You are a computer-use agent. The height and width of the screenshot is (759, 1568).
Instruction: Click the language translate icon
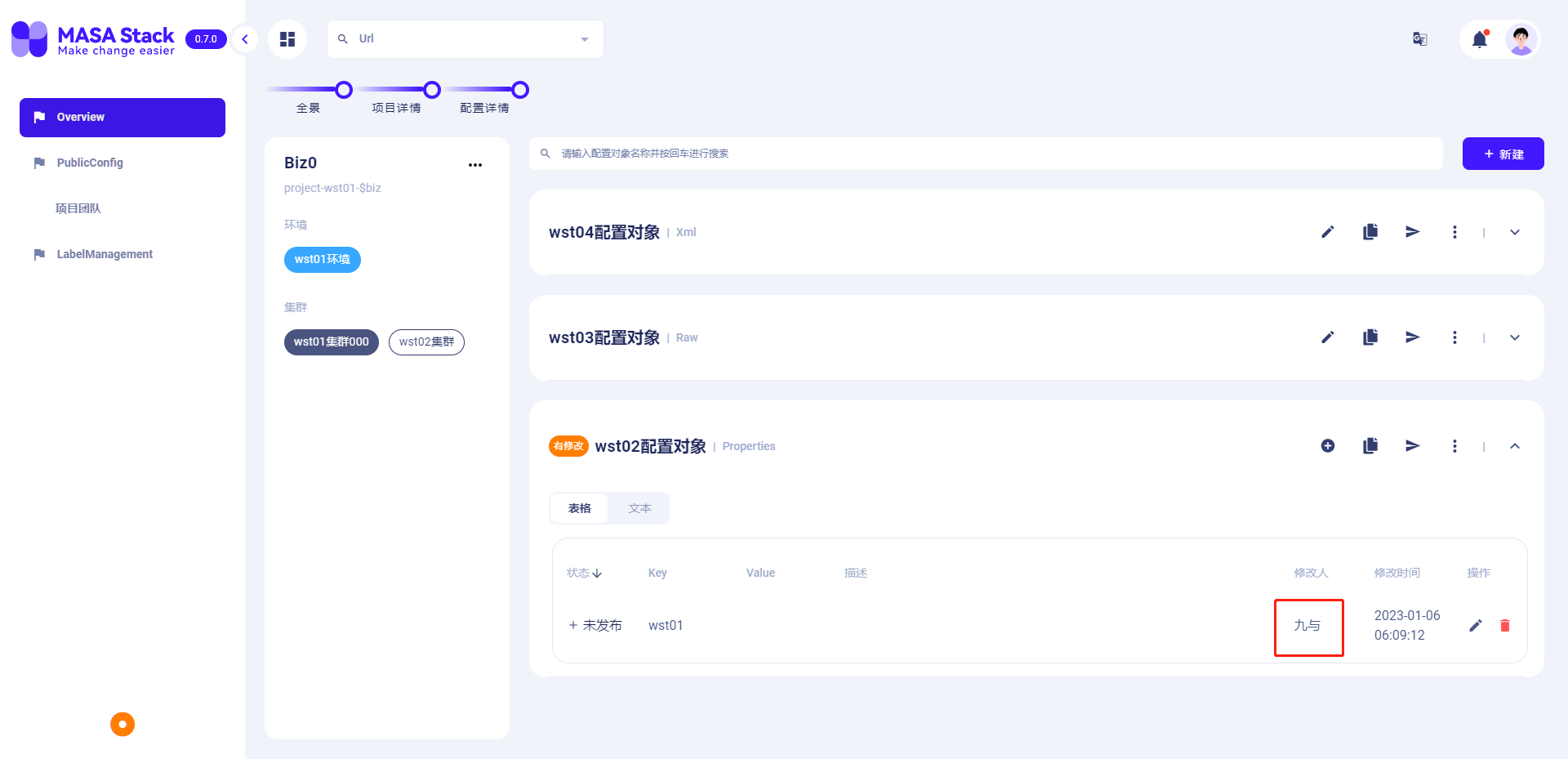click(1420, 39)
